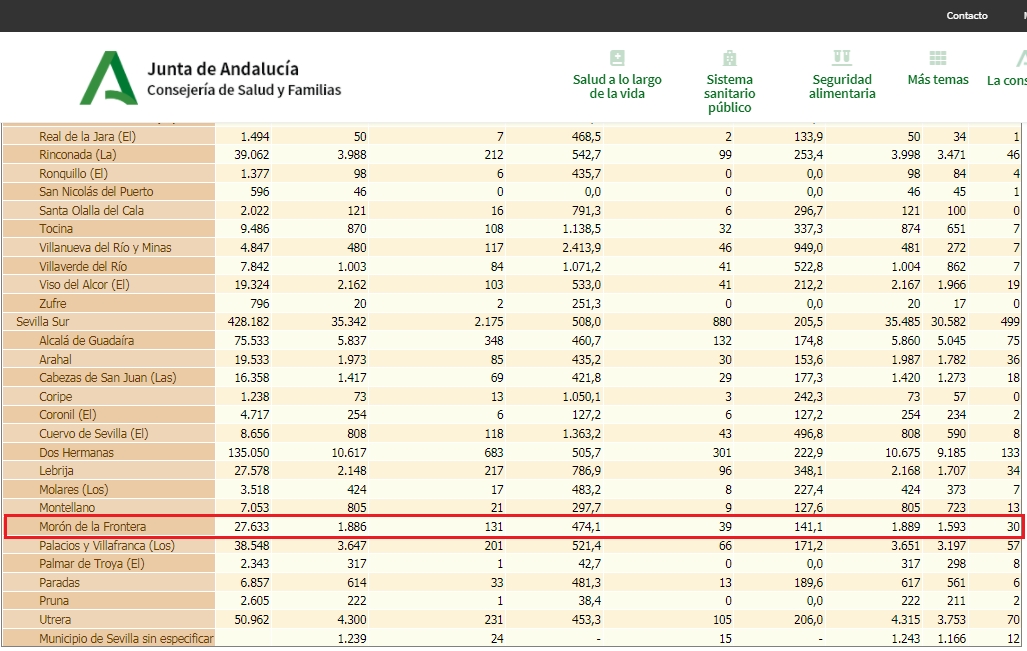
Task: Select the Municipio de Sevilla sin especificar row
Action: (x=126, y=639)
